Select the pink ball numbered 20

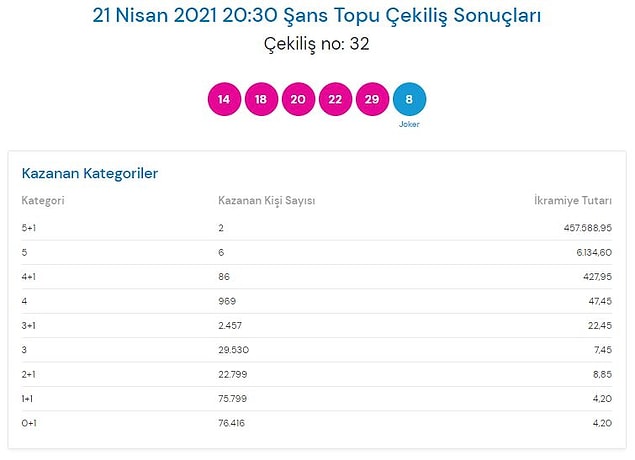[x=298, y=99]
